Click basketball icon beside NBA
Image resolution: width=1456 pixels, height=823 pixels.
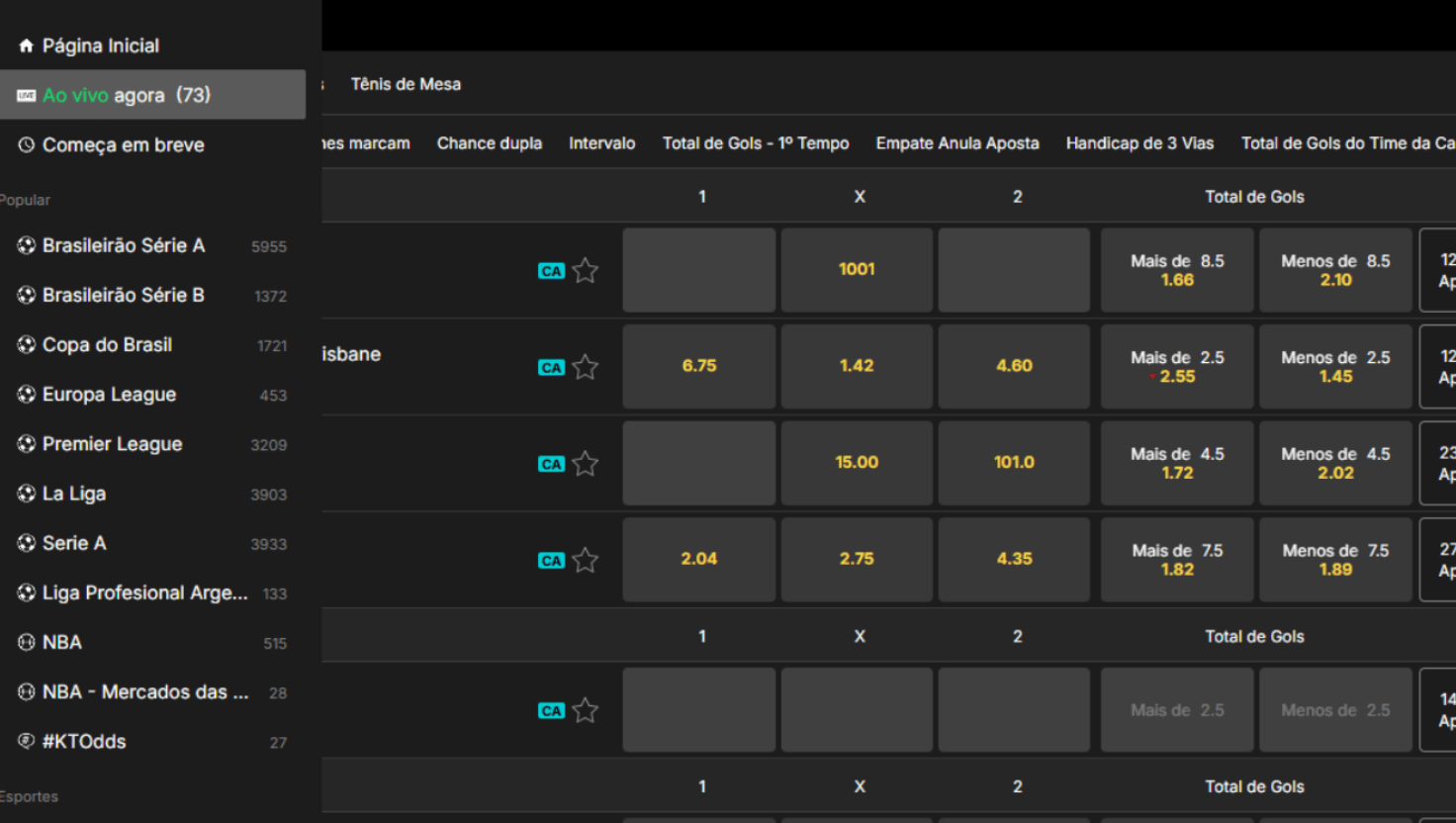tap(27, 642)
